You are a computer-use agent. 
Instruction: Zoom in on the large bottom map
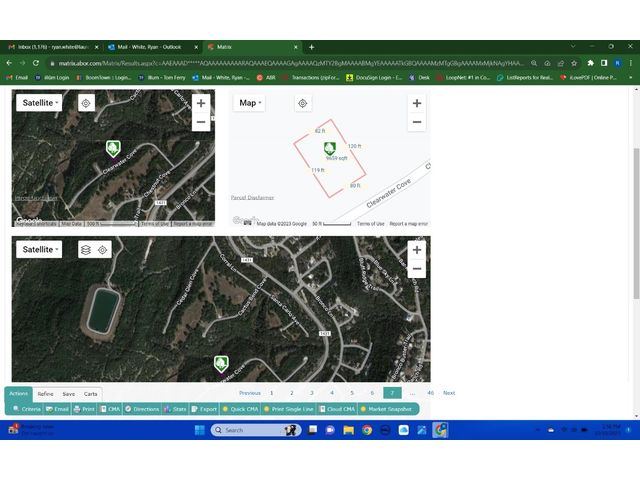click(x=417, y=250)
